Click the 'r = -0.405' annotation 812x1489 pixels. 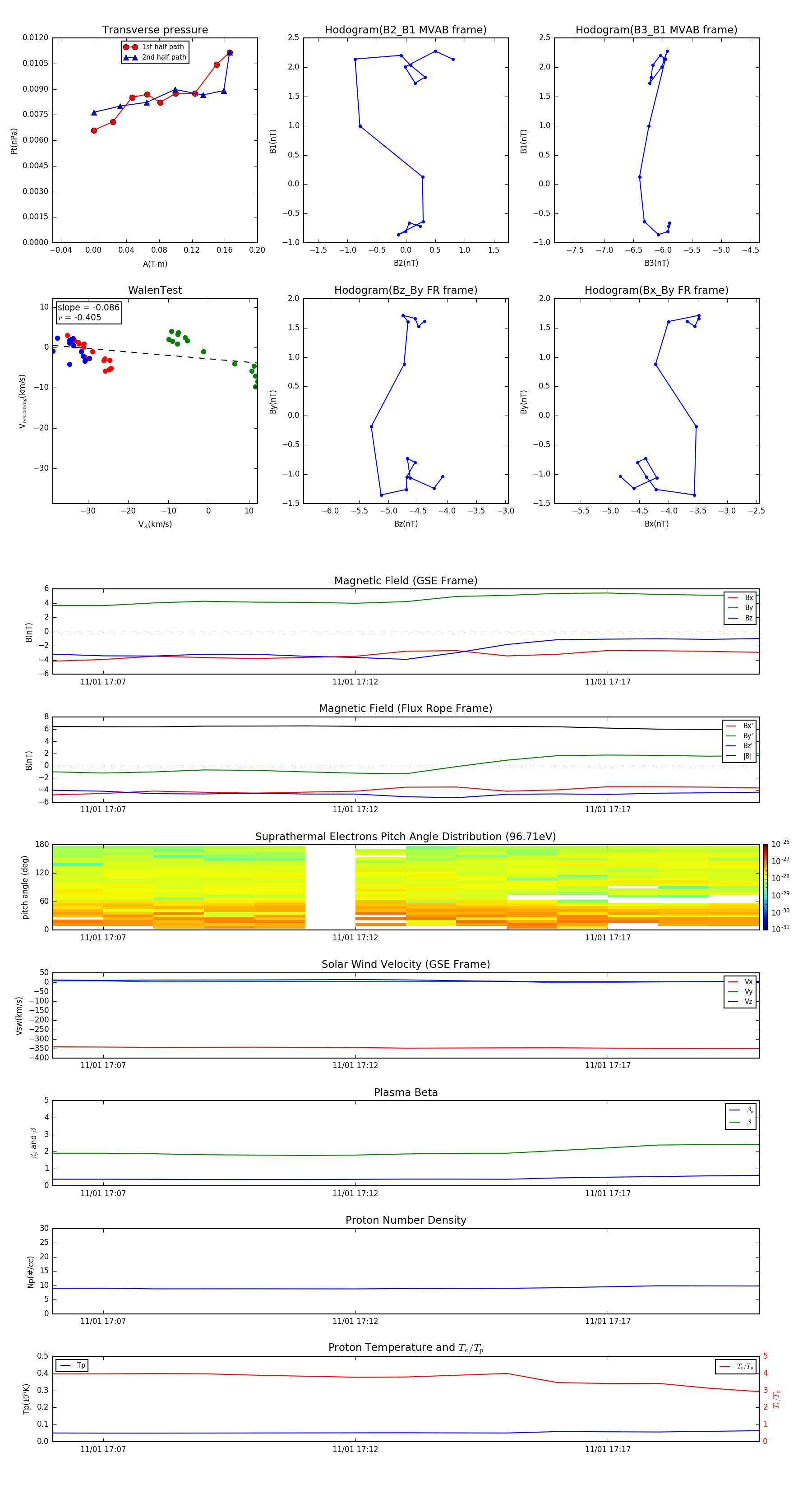pyautogui.click(x=80, y=317)
